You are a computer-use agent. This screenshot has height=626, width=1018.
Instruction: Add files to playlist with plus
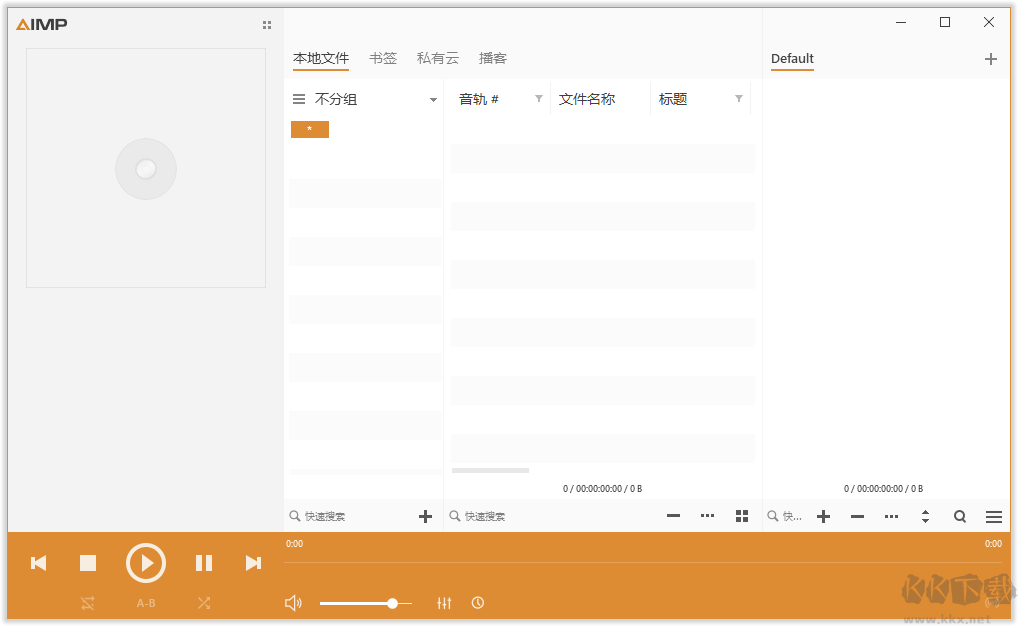823,516
